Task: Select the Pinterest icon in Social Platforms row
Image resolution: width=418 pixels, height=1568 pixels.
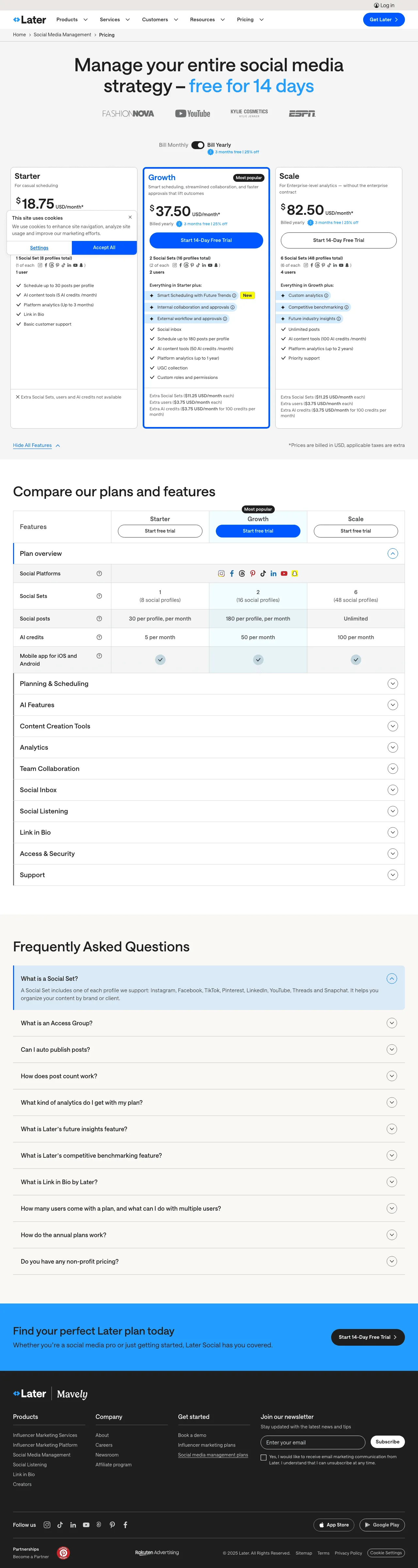Action: (x=252, y=573)
